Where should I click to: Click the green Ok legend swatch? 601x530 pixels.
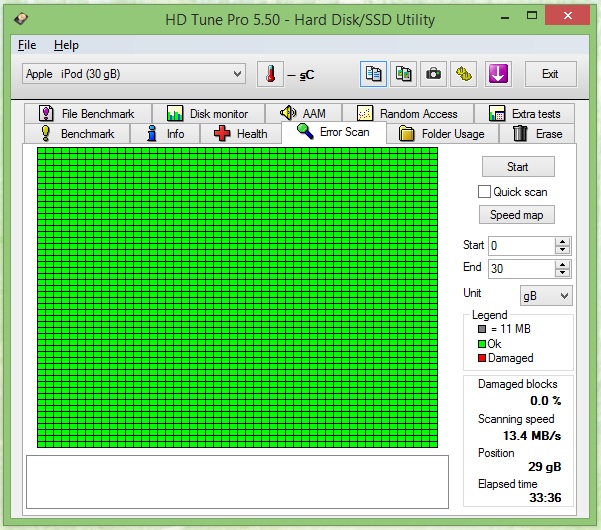(x=482, y=344)
